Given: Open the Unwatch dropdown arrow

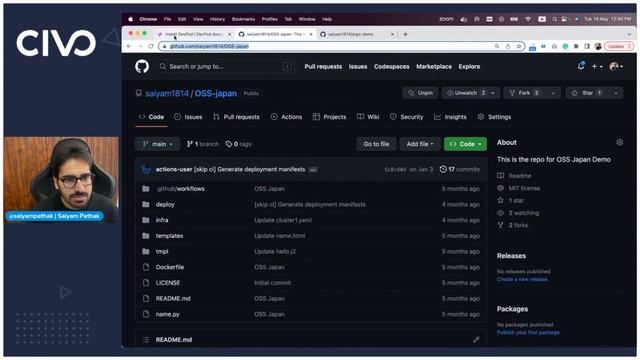Looking at the screenshot, I should tap(493, 93).
